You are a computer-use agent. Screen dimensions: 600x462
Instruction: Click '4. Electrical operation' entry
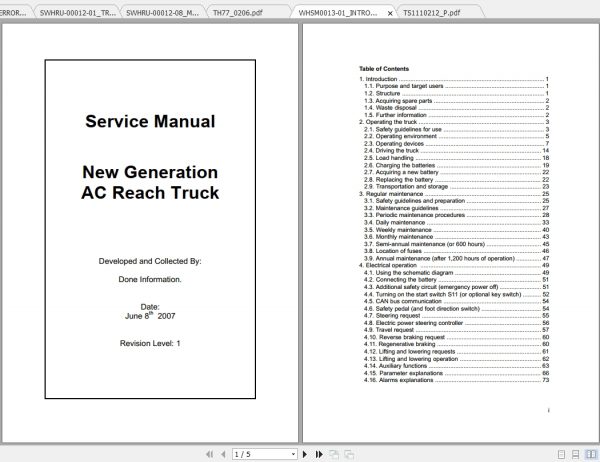coord(454,265)
